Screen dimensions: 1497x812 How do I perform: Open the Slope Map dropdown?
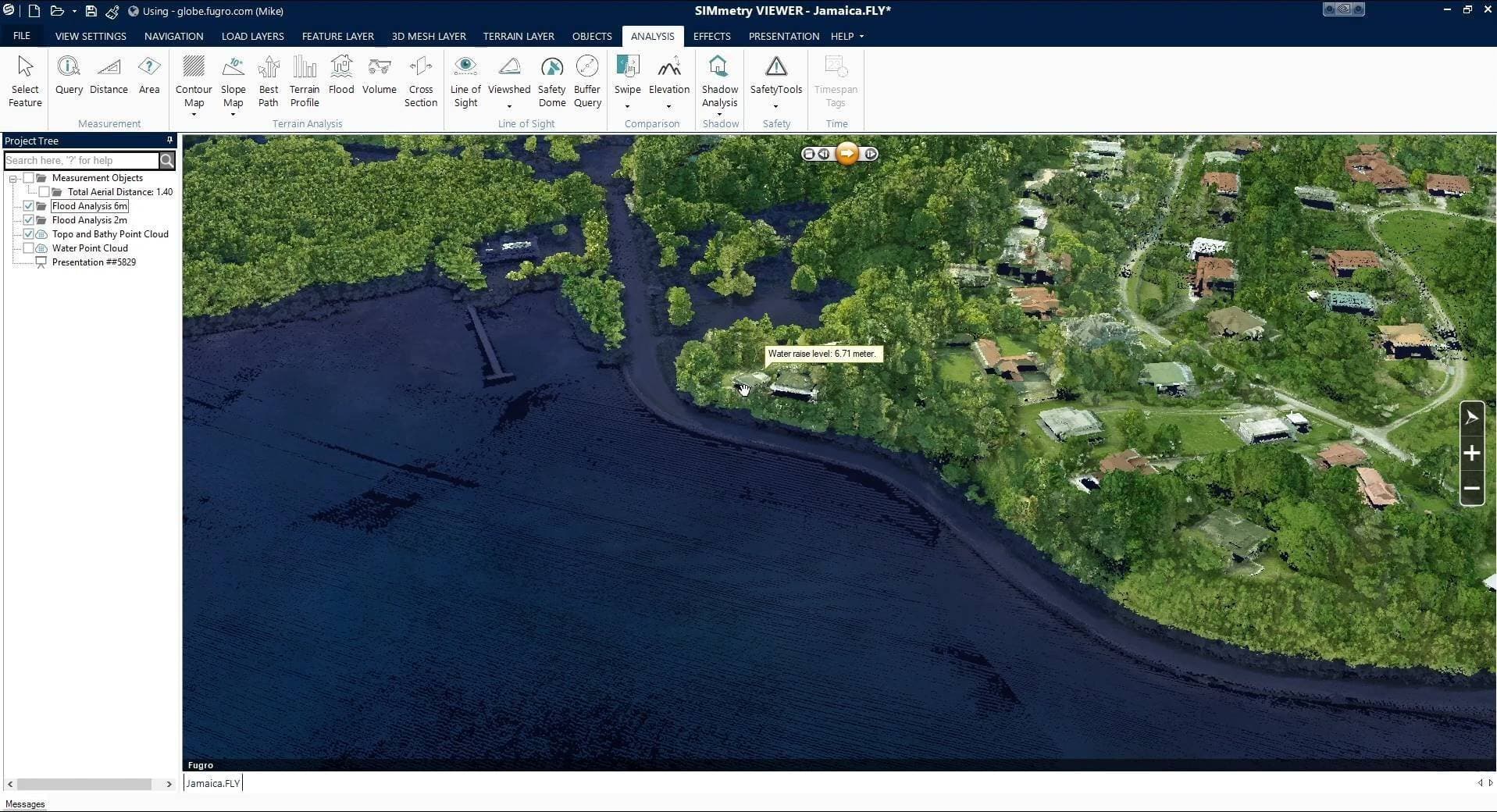click(x=232, y=115)
